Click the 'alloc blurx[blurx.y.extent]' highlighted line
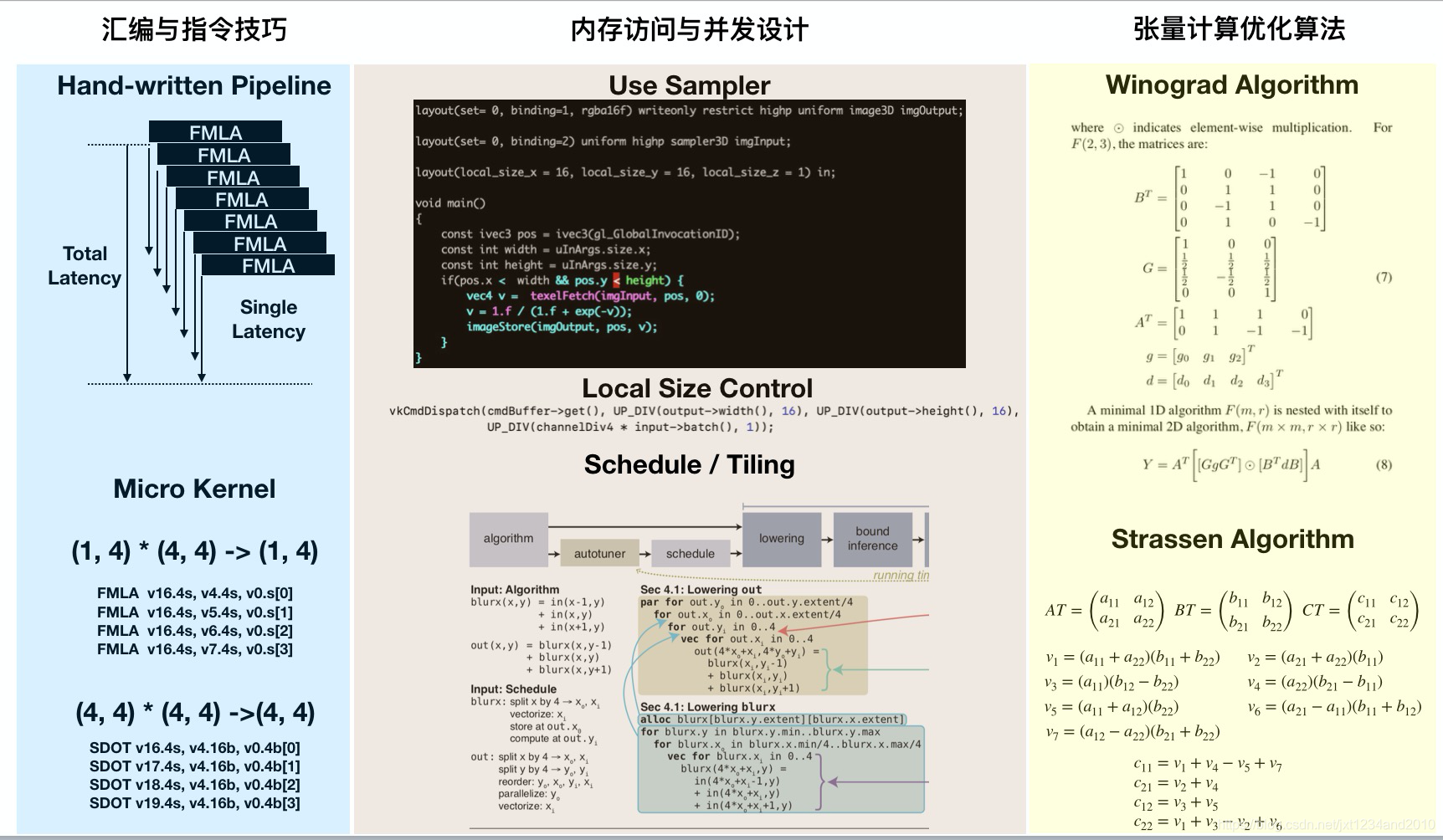 [x=773, y=720]
